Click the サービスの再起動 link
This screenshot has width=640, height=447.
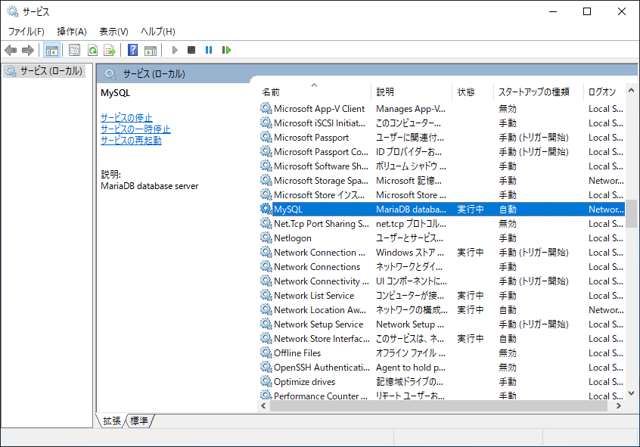pos(131,140)
